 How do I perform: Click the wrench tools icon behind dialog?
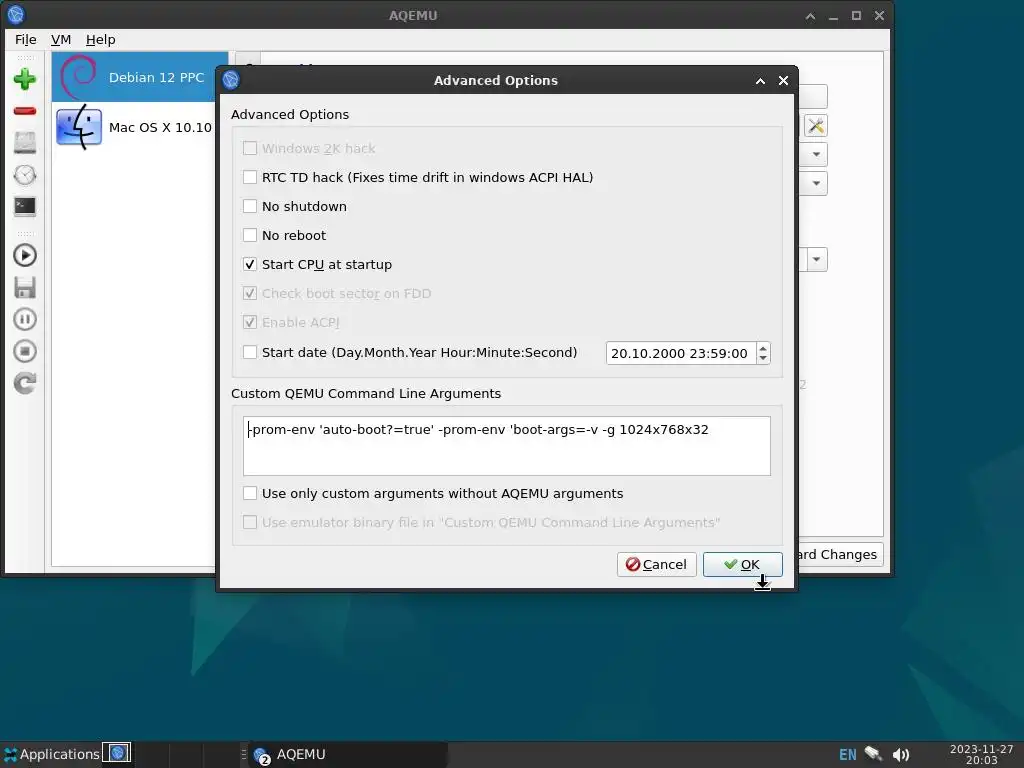pos(816,125)
